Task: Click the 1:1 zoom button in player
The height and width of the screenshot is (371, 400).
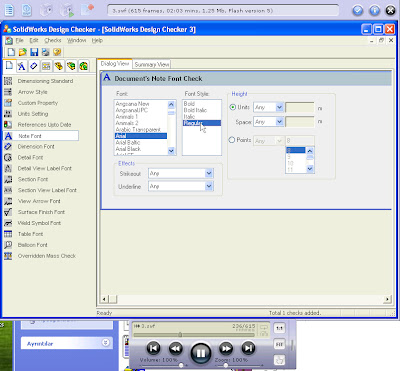Action: [279, 328]
